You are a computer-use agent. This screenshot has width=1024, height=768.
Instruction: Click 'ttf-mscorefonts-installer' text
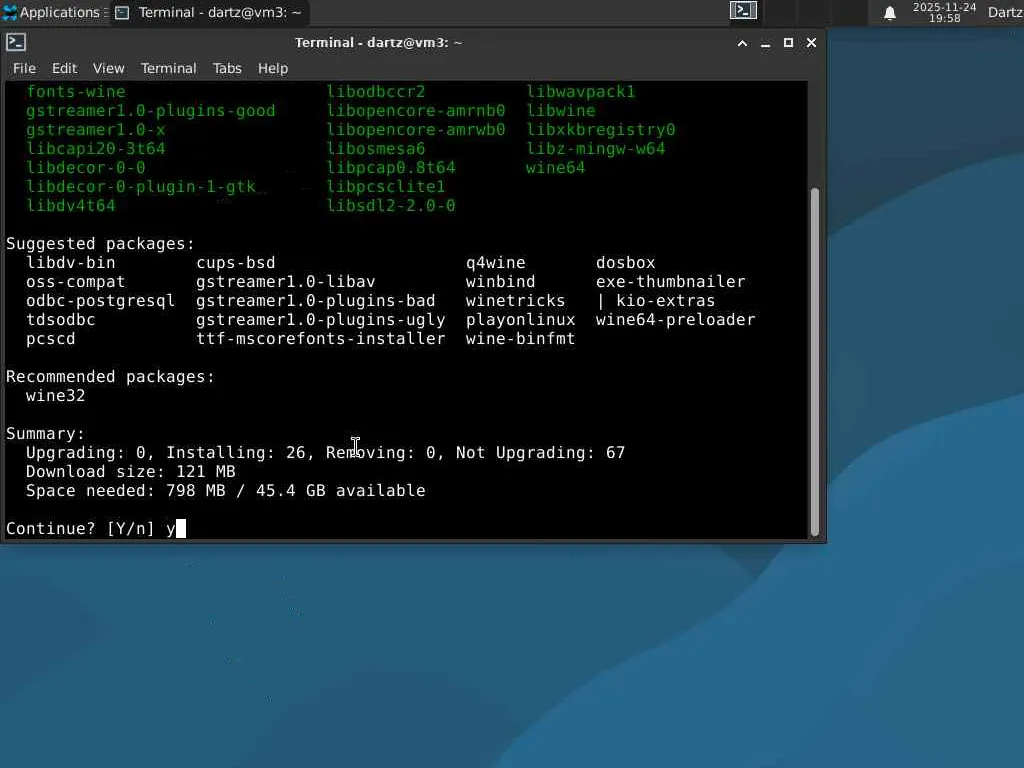tap(321, 338)
